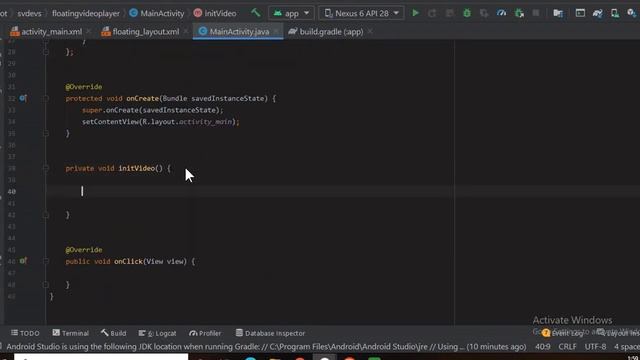Image resolution: width=640 pixels, height=360 pixels.
Task: Collapse the onClick method fold marker
Action: [x=46, y=261]
